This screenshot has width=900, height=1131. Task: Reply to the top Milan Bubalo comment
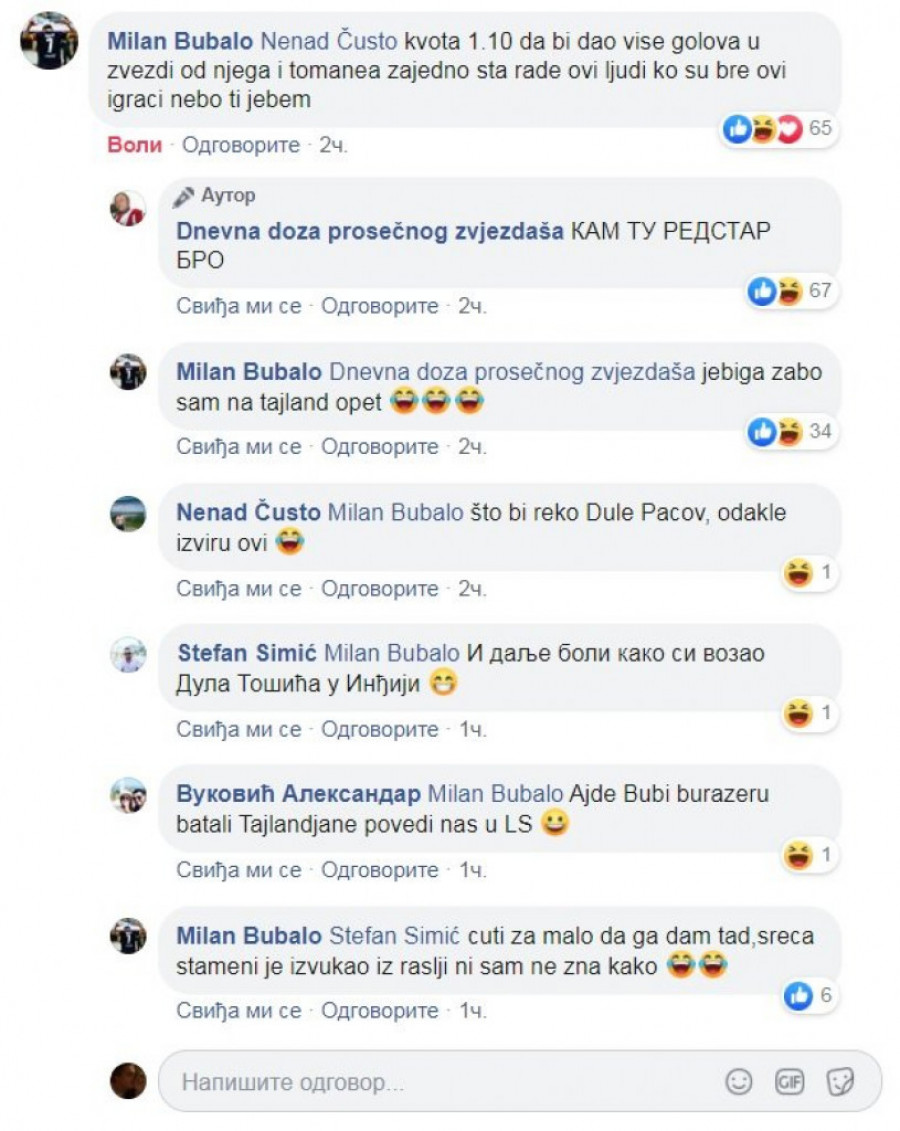coord(241,145)
